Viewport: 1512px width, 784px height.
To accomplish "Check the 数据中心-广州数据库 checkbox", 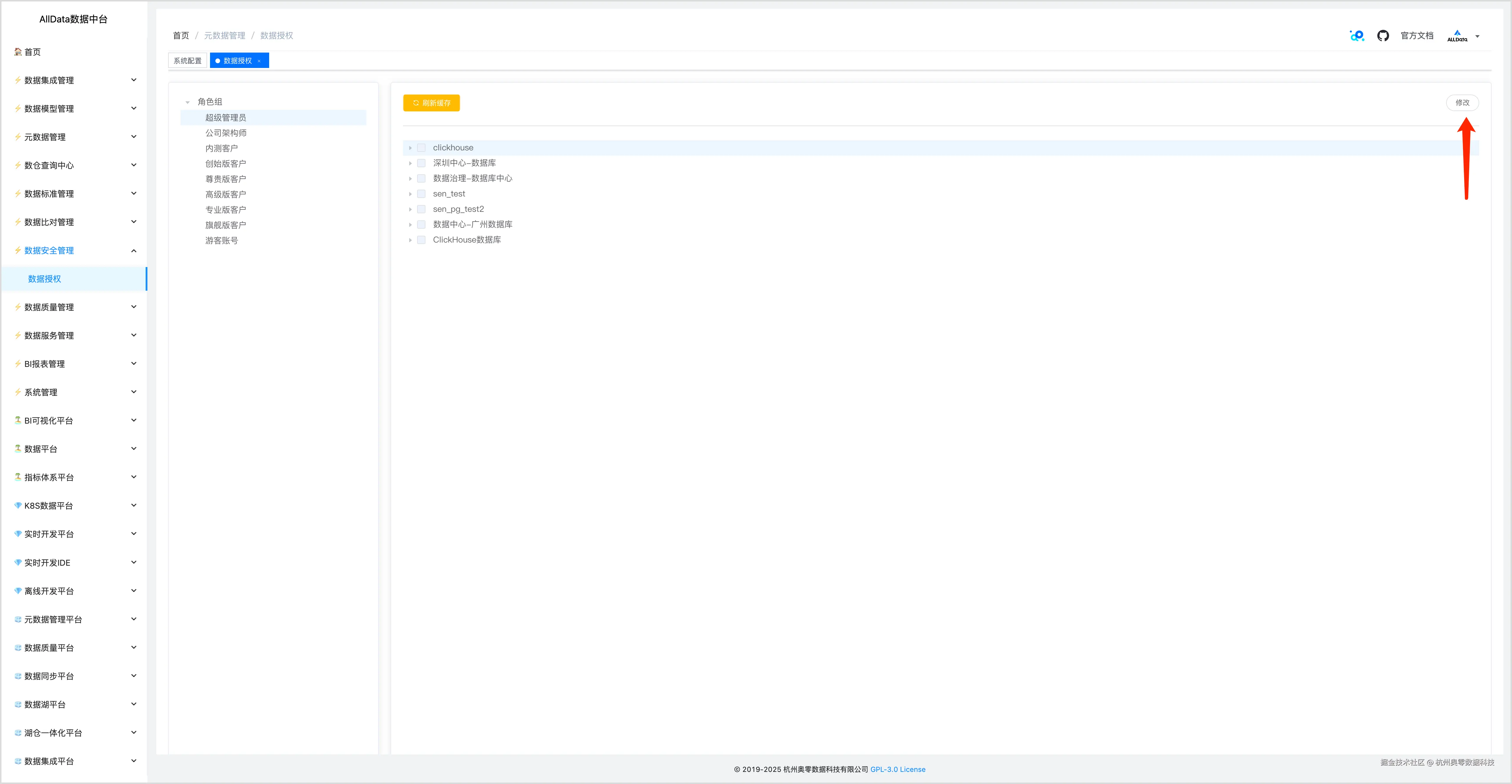I will point(421,224).
